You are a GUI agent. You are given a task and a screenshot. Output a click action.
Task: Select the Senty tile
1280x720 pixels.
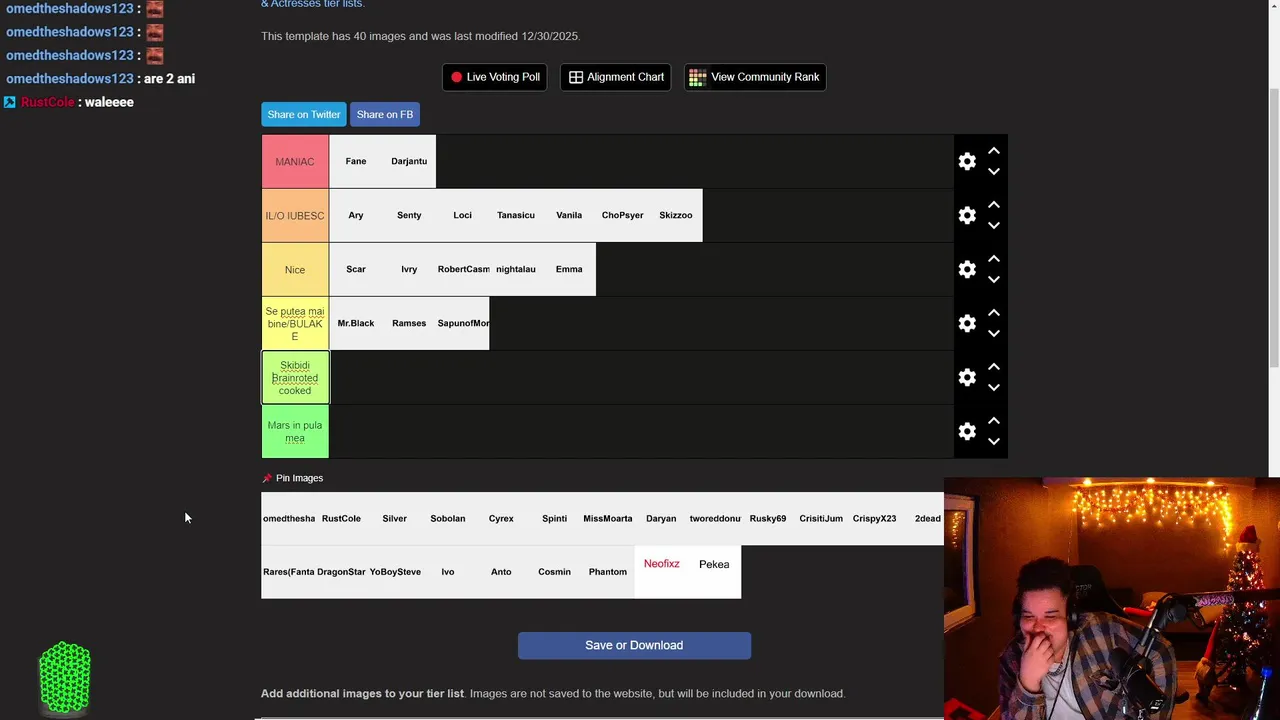(409, 215)
